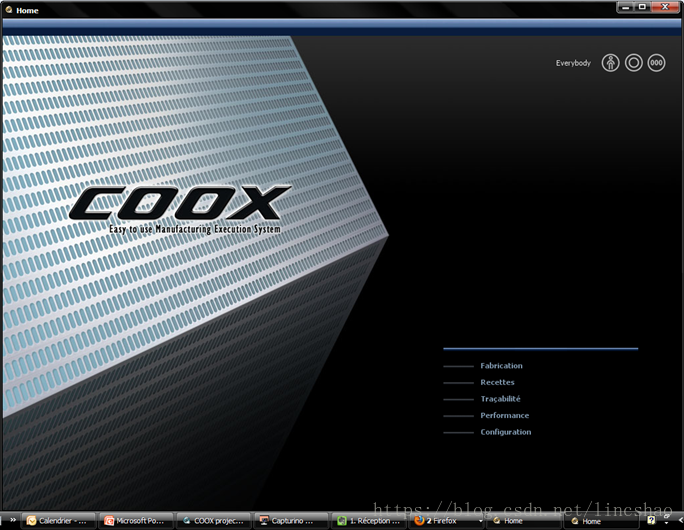This screenshot has width=684, height=530.
Task: Switch to Calendrier taskbar window
Action: (x=58, y=521)
